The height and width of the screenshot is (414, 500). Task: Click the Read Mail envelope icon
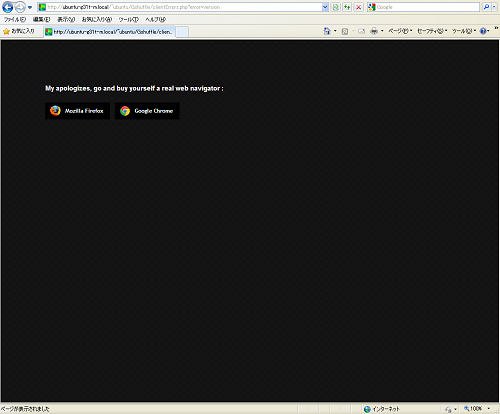[361, 31]
